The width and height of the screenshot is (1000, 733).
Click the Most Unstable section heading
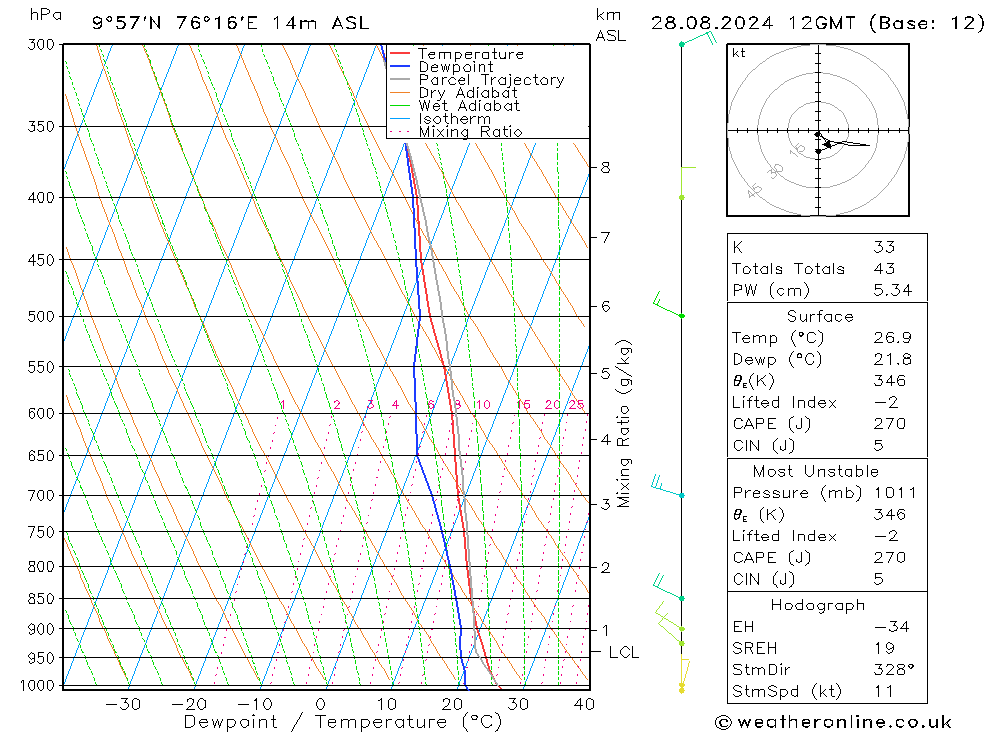(x=816, y=471)
